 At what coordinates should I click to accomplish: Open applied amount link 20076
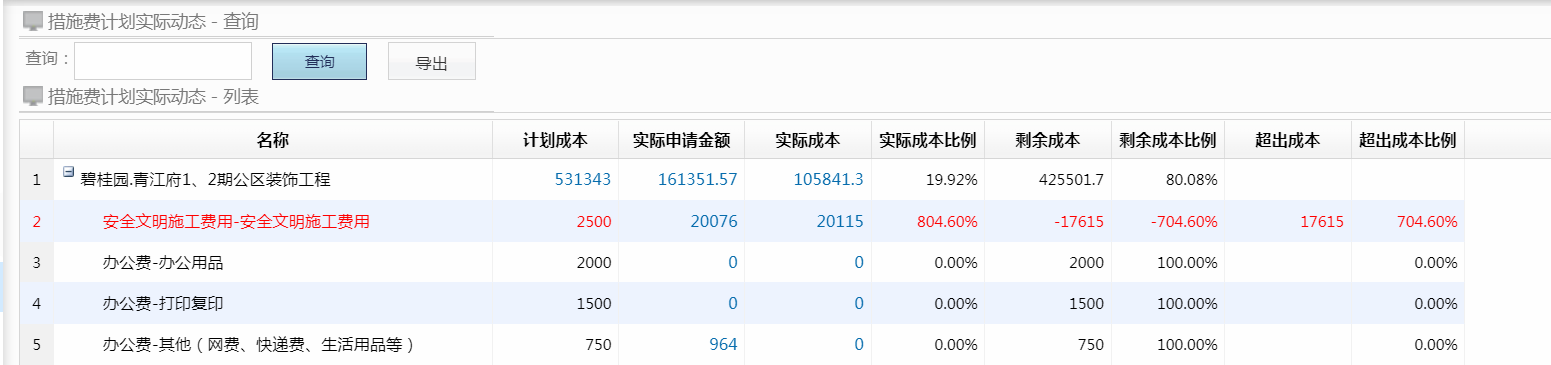[x=714, y=222]
